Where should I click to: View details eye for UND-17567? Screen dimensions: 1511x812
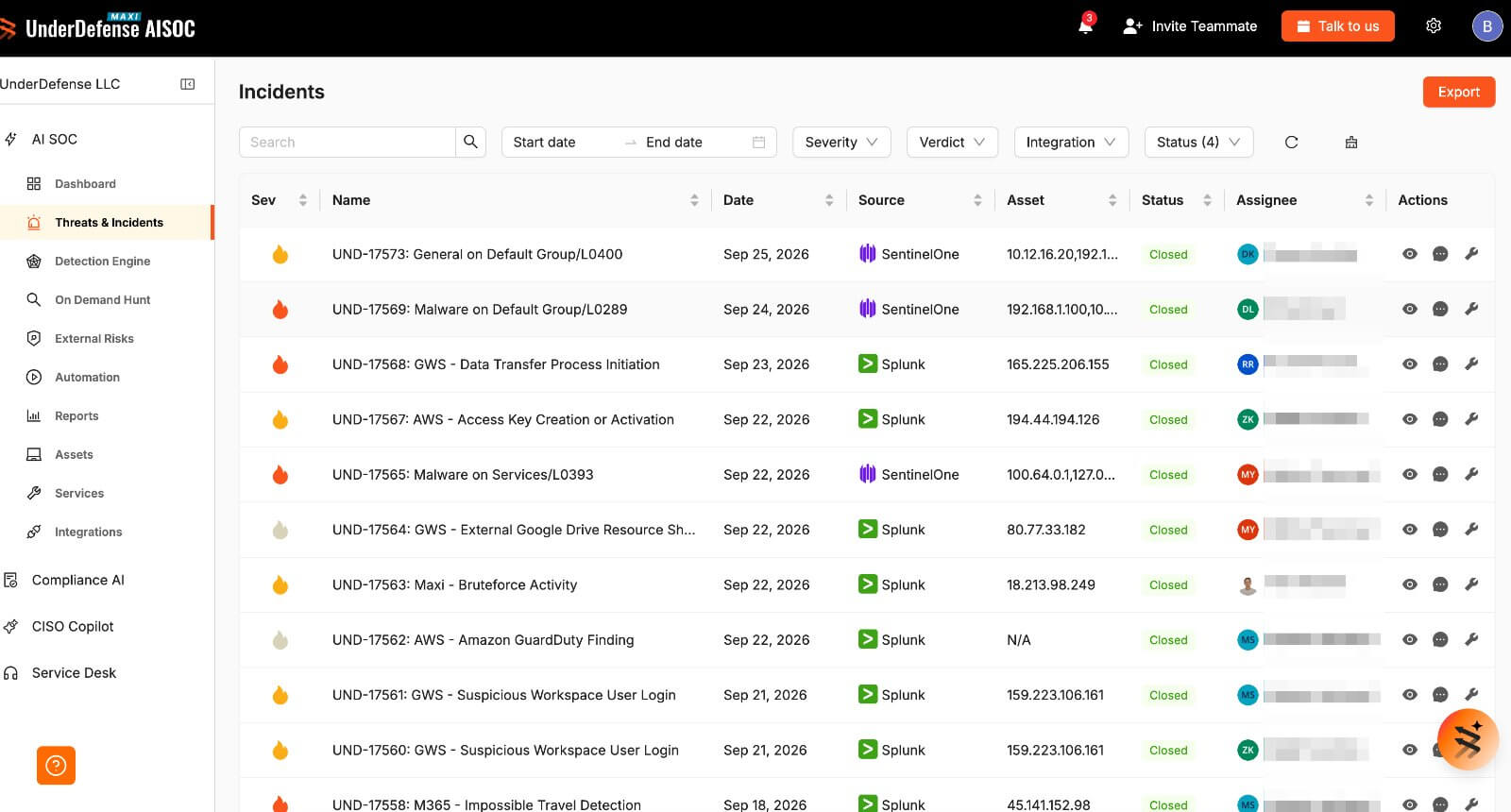[1410, 419]
